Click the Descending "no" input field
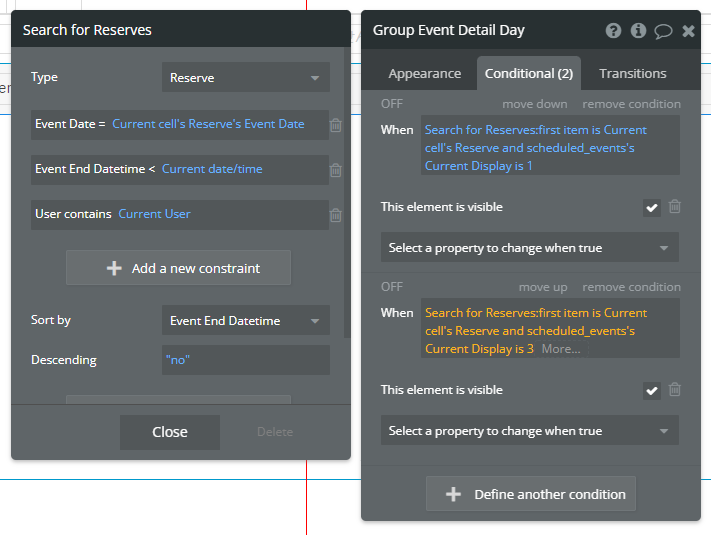 245,360
